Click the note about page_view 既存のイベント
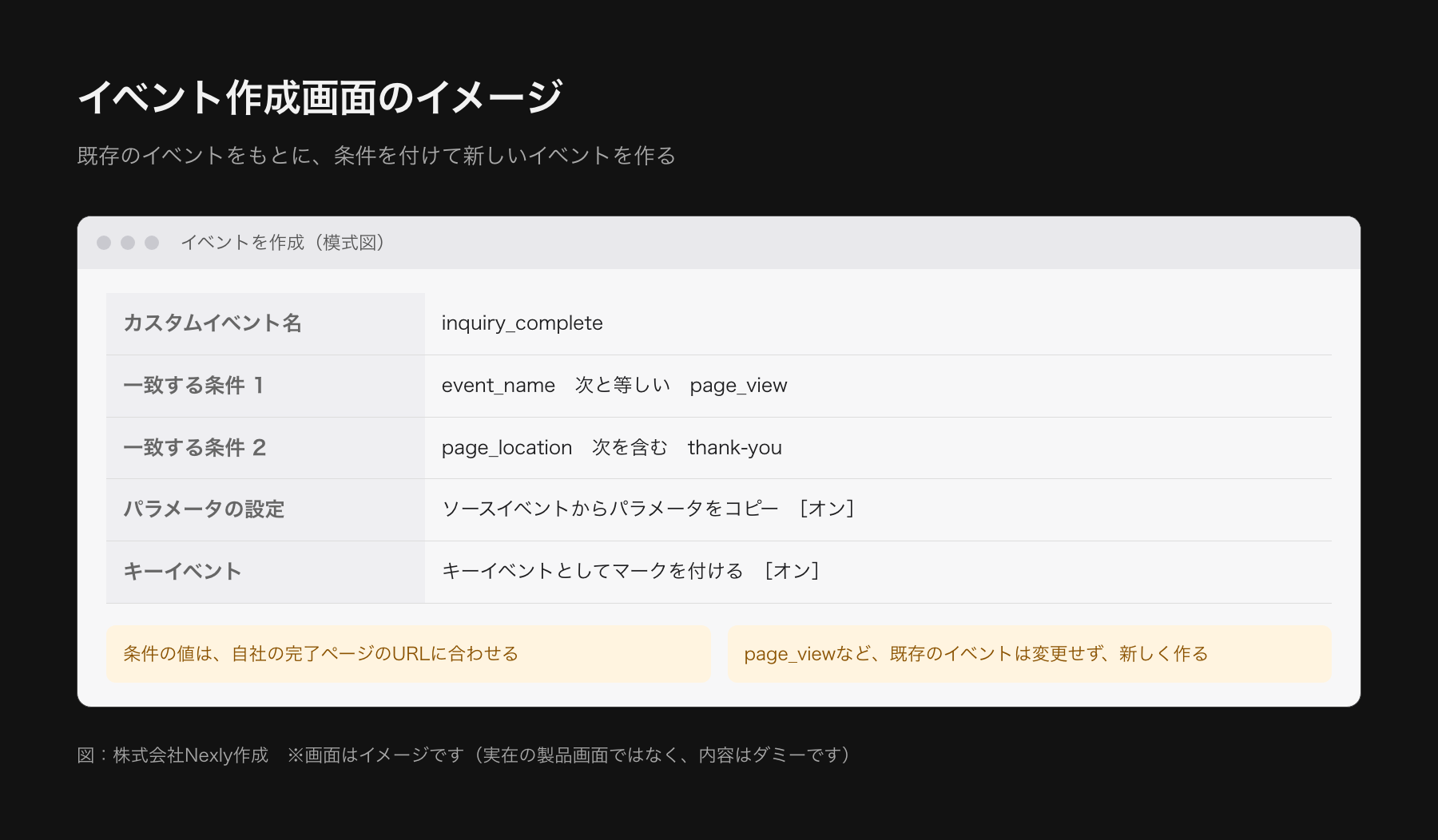Screen dimensions: 1438x840 [x=1030, y=654]
